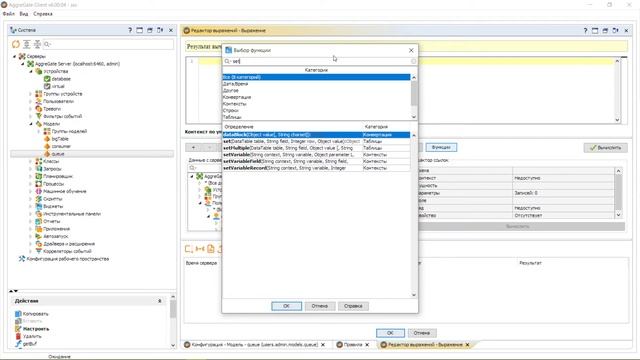The height and width of the screenshot is (360, 640).
Task: Click Приложения icon in tree
Action: pyautogui.click(x=39, y=229)
